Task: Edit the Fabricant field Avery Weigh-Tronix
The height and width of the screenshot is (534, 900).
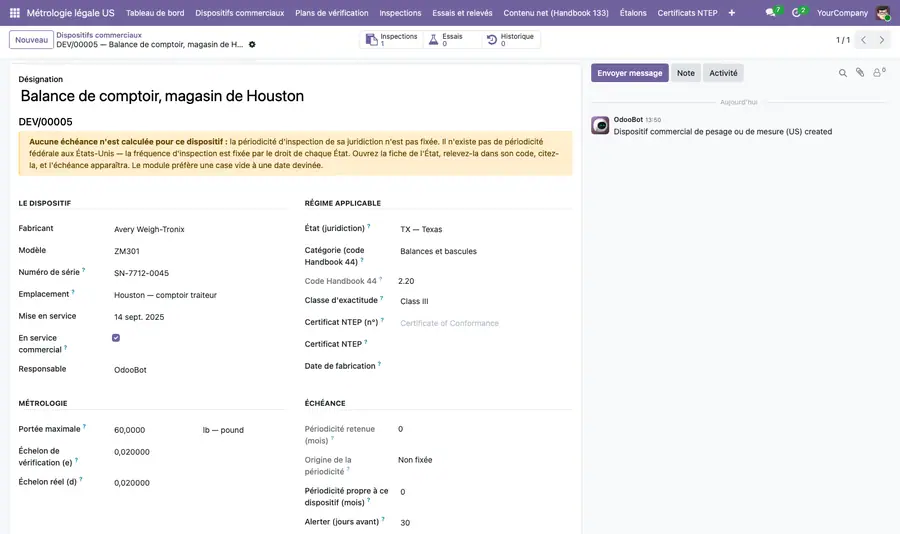Action: (x=198, y=229)
